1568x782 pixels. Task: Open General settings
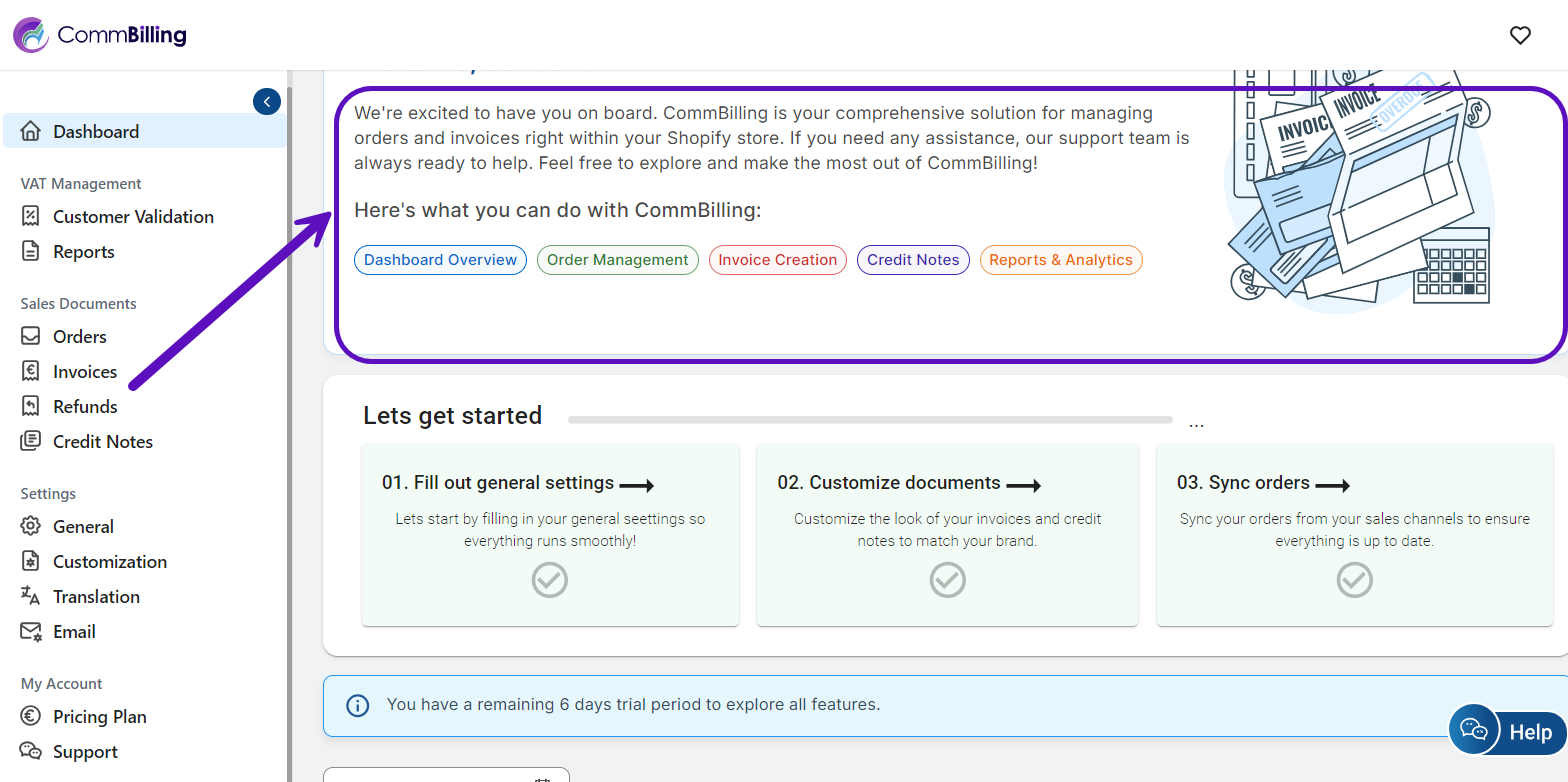pos(83,526)
